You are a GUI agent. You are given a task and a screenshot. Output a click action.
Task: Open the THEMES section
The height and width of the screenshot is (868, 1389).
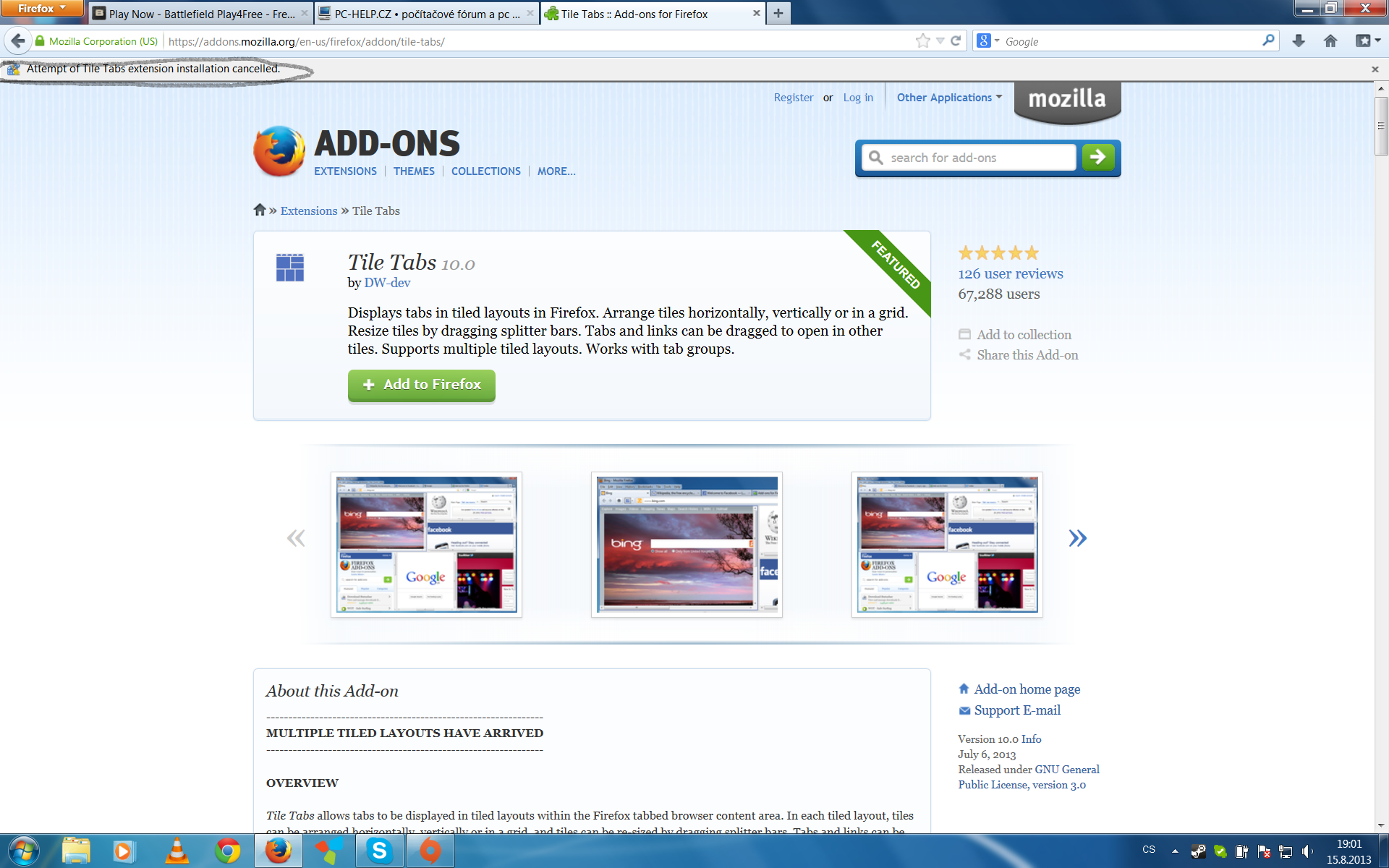[414, 171]
